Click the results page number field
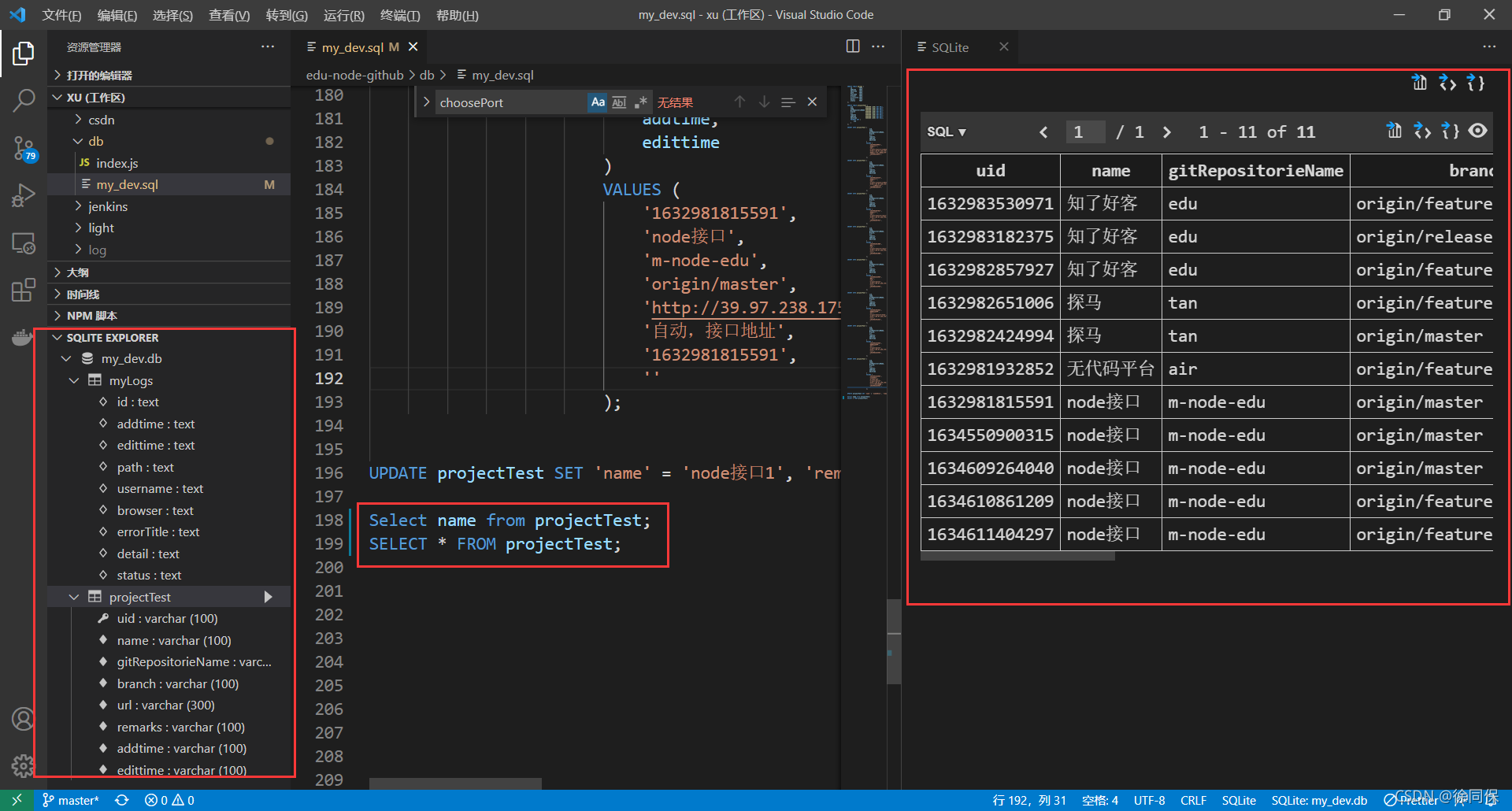1512x811 pixels. (x=1085, y=131)
